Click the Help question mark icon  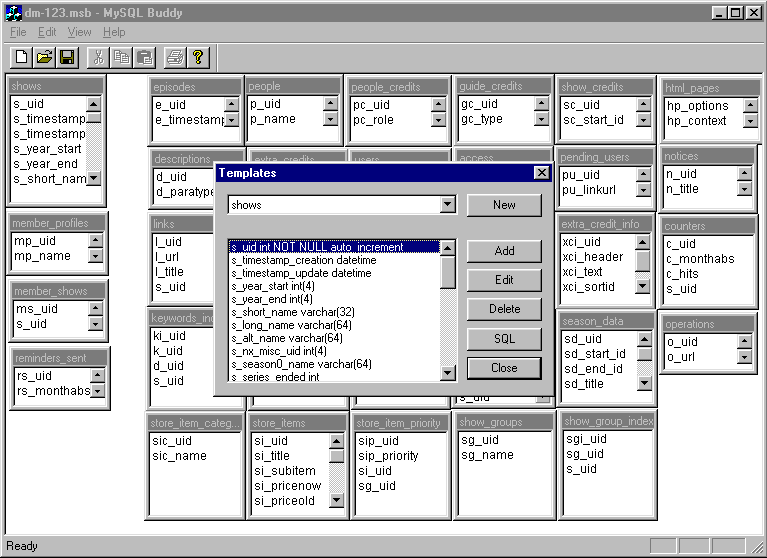coord(198,57)
